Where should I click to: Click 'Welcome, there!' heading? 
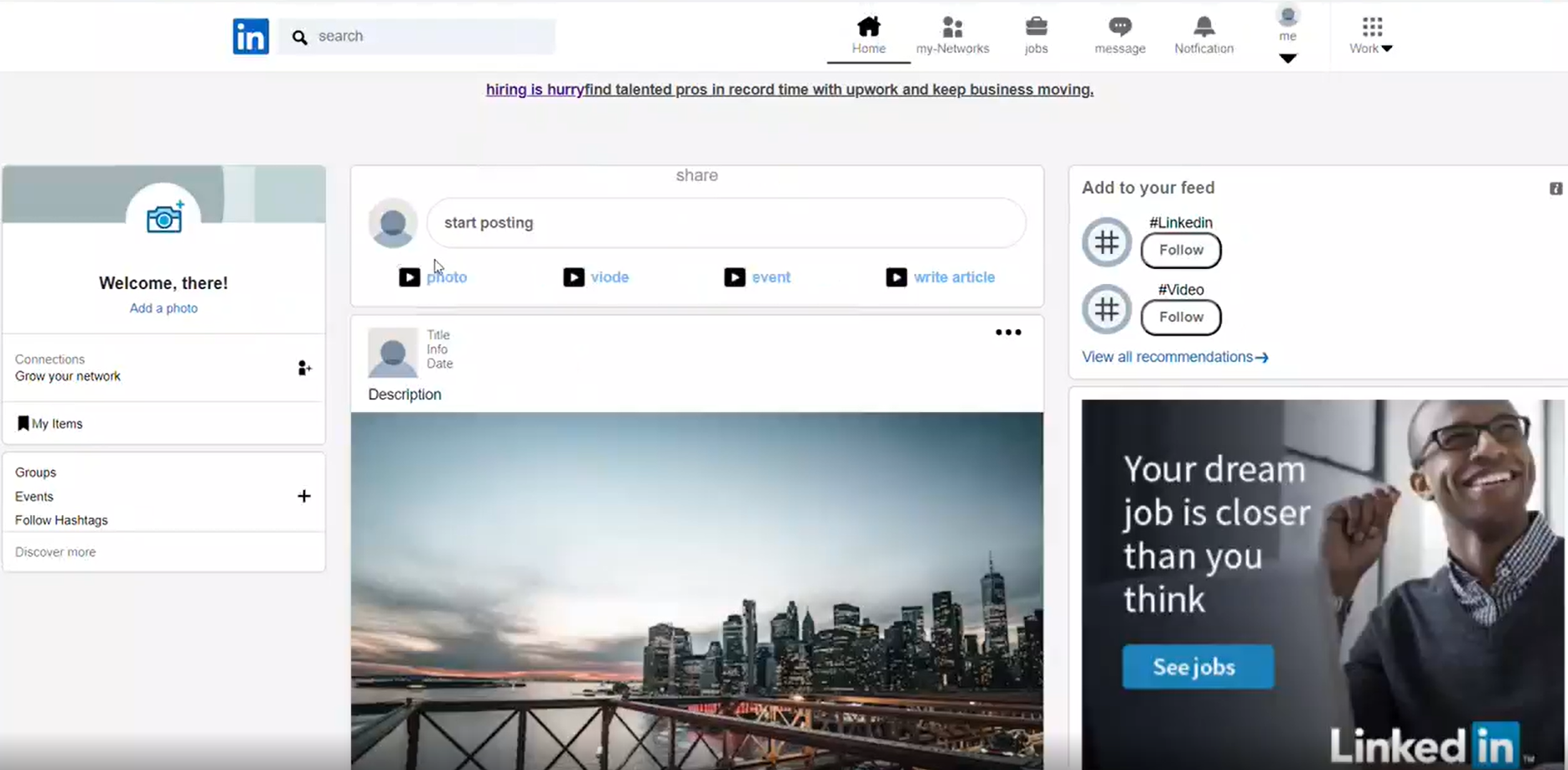coord(163,283)
